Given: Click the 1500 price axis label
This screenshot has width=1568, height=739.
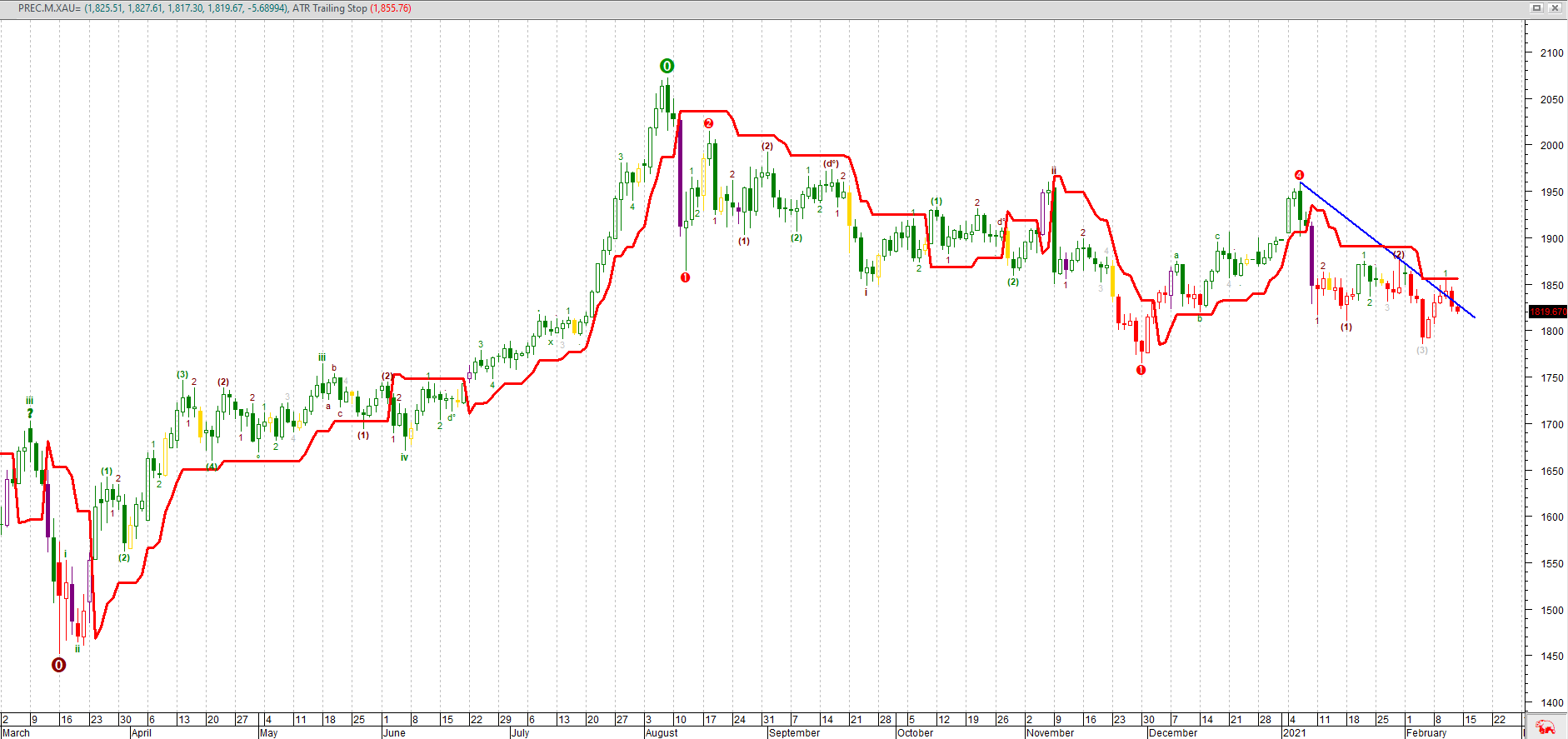Looking at the screenshot, I should (1552, 610).
